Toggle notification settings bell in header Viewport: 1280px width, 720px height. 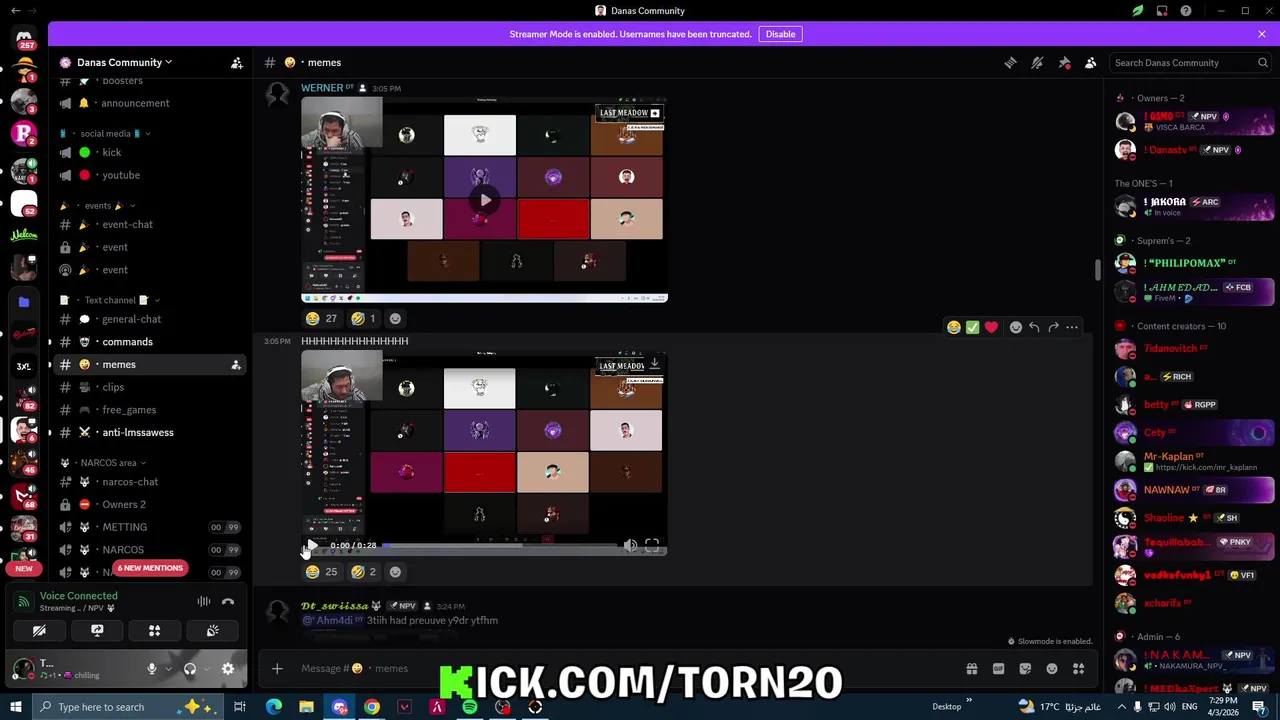[1037, 62]
